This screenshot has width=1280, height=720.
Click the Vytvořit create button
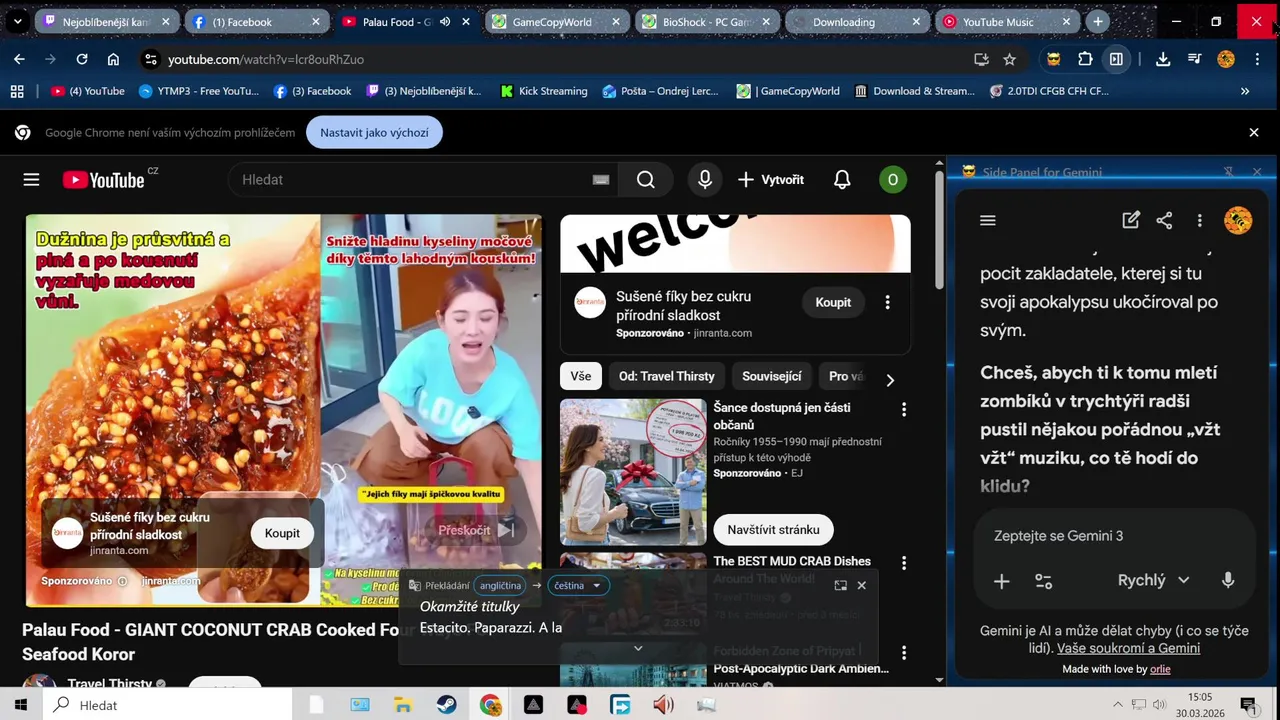[770, 180]
